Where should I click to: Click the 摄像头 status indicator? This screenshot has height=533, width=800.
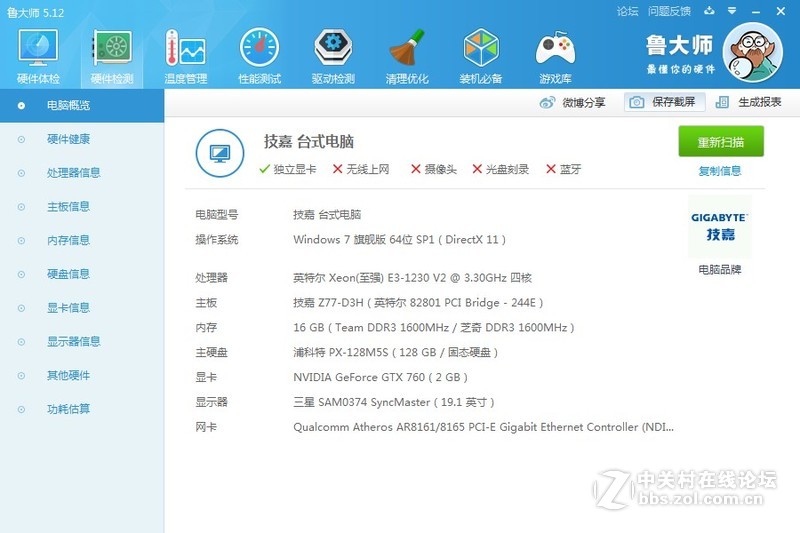434,169
